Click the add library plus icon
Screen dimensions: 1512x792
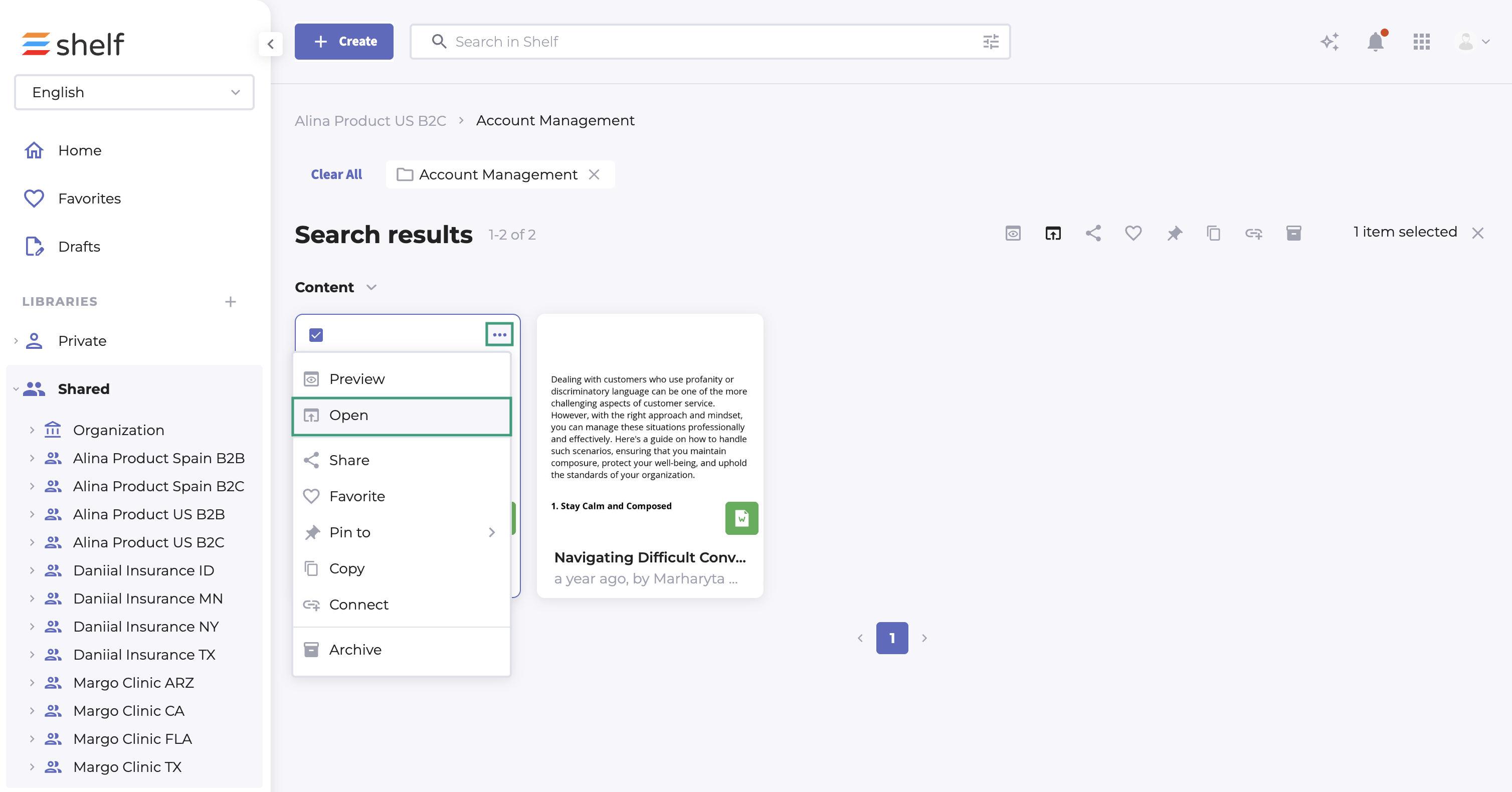[x=230, y=302]
